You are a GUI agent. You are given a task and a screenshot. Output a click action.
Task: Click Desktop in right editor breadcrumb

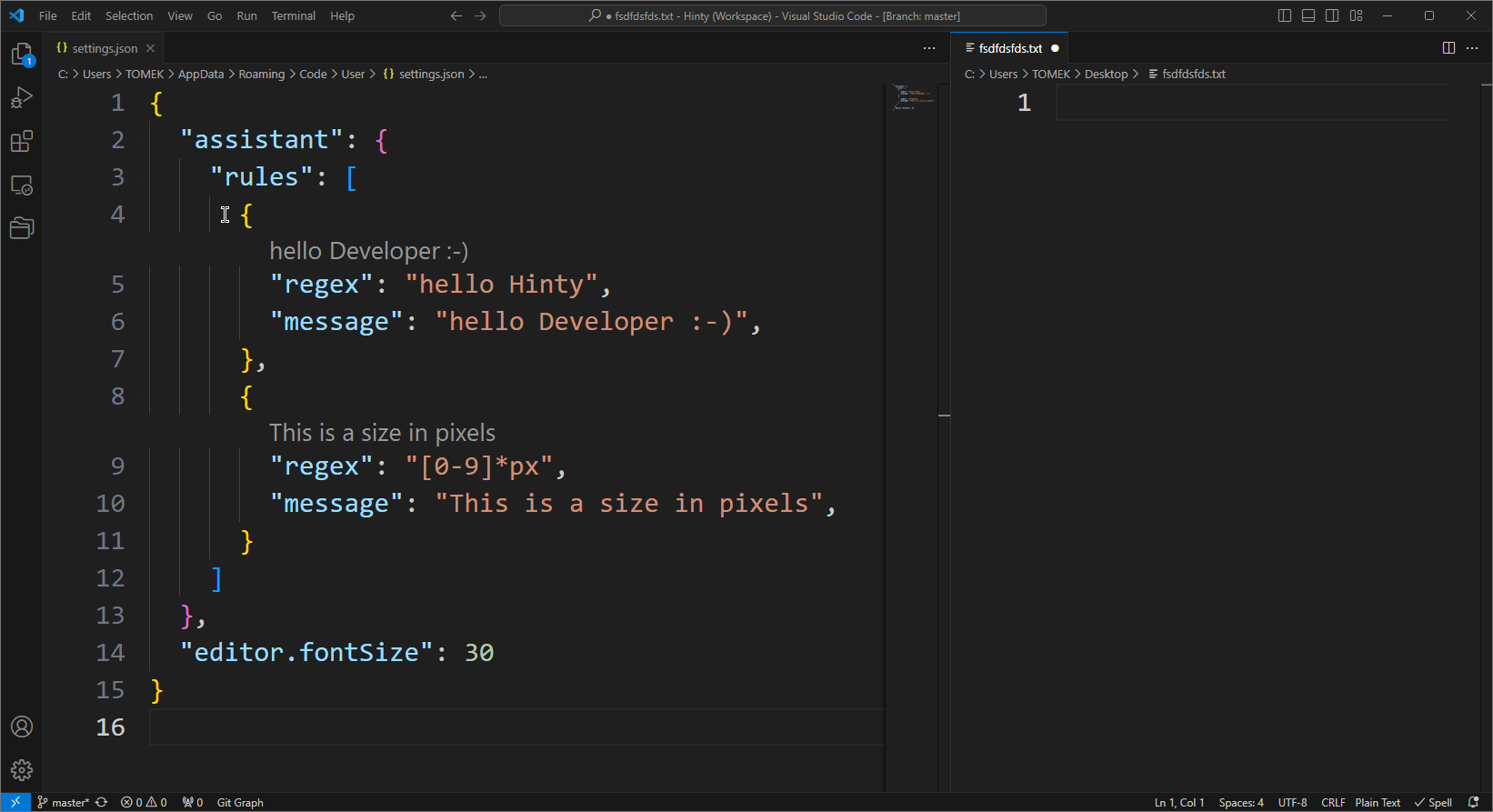[1106, 74]
